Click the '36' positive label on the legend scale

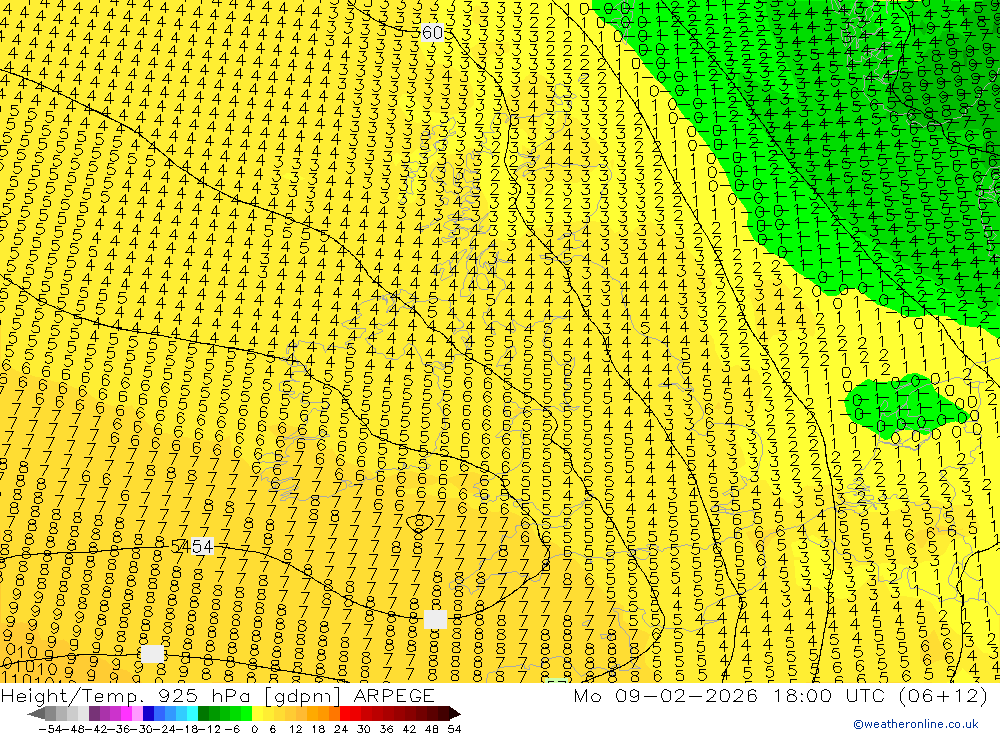[x=386, y=729]
